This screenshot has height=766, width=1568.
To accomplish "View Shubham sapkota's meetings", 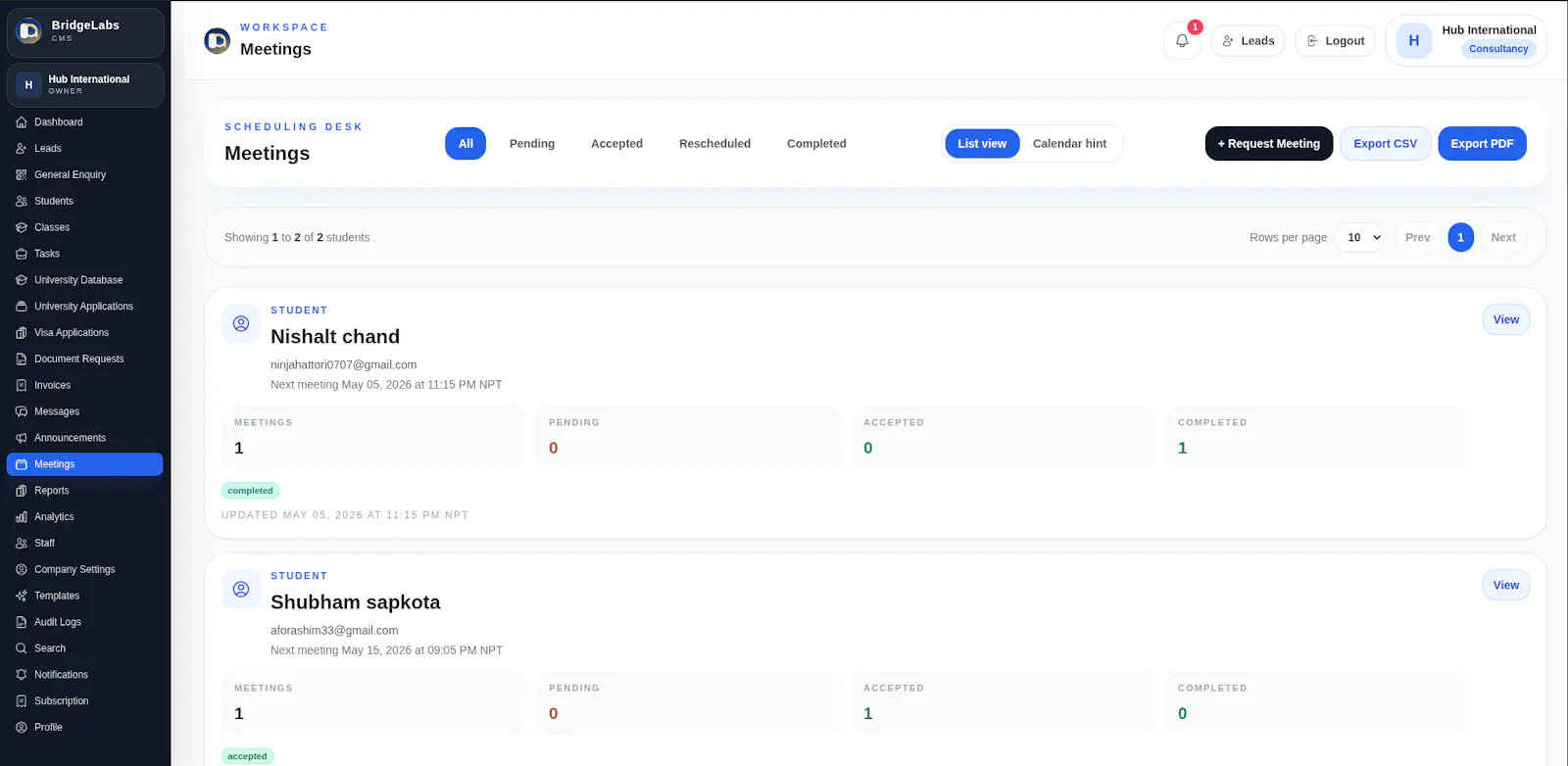I will pyautogui.click(x=1505, y=586).
